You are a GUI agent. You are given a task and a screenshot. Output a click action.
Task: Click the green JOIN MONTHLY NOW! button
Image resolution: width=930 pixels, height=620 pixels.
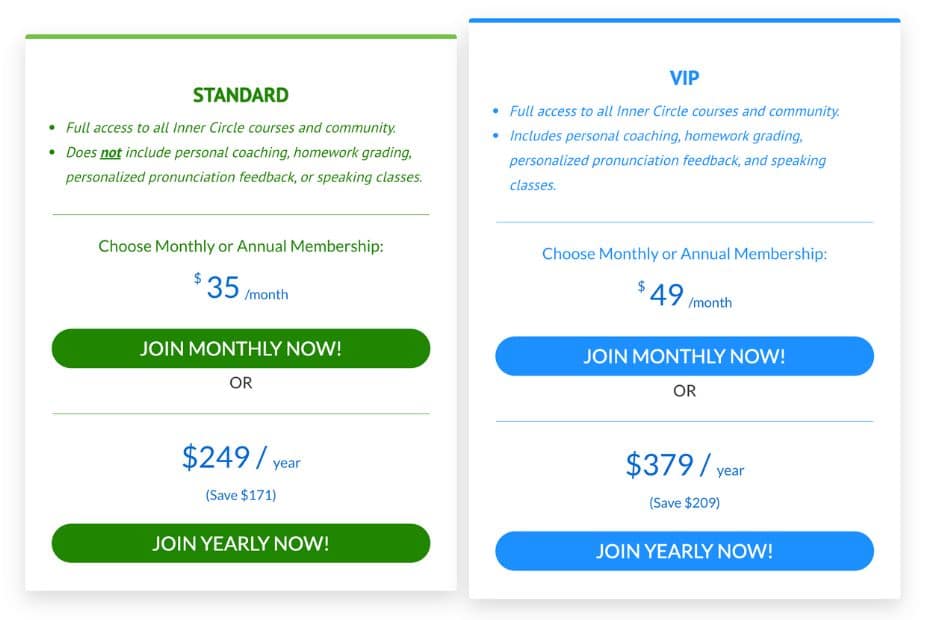click(240, 348)
